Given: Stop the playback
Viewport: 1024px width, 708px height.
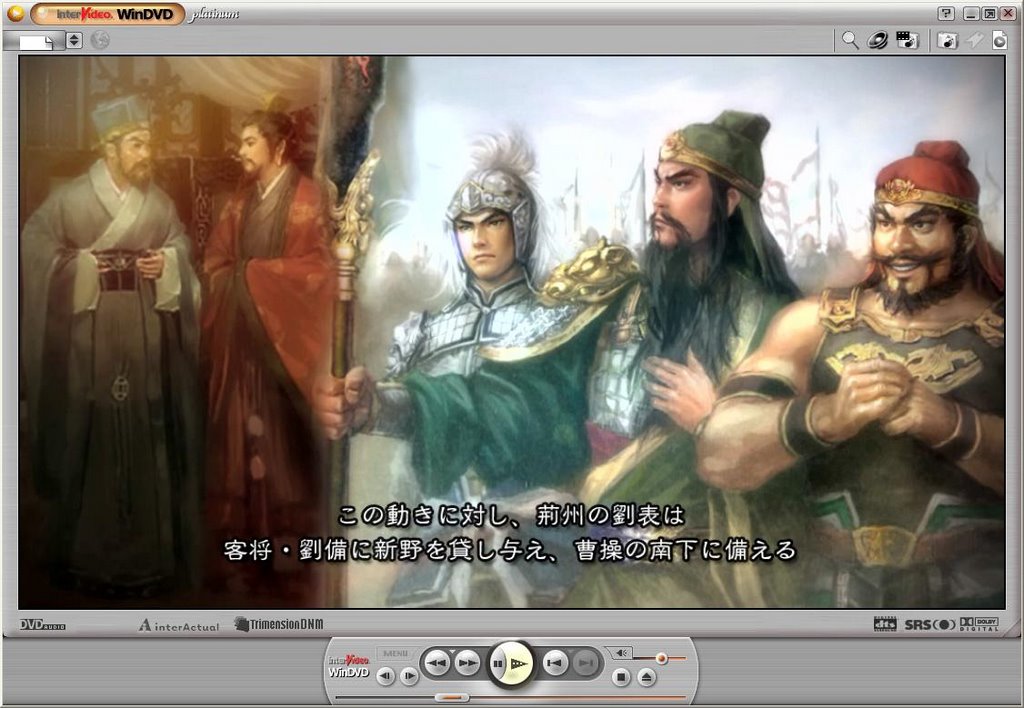Looking at the screenshot, I should coord(621,677).
